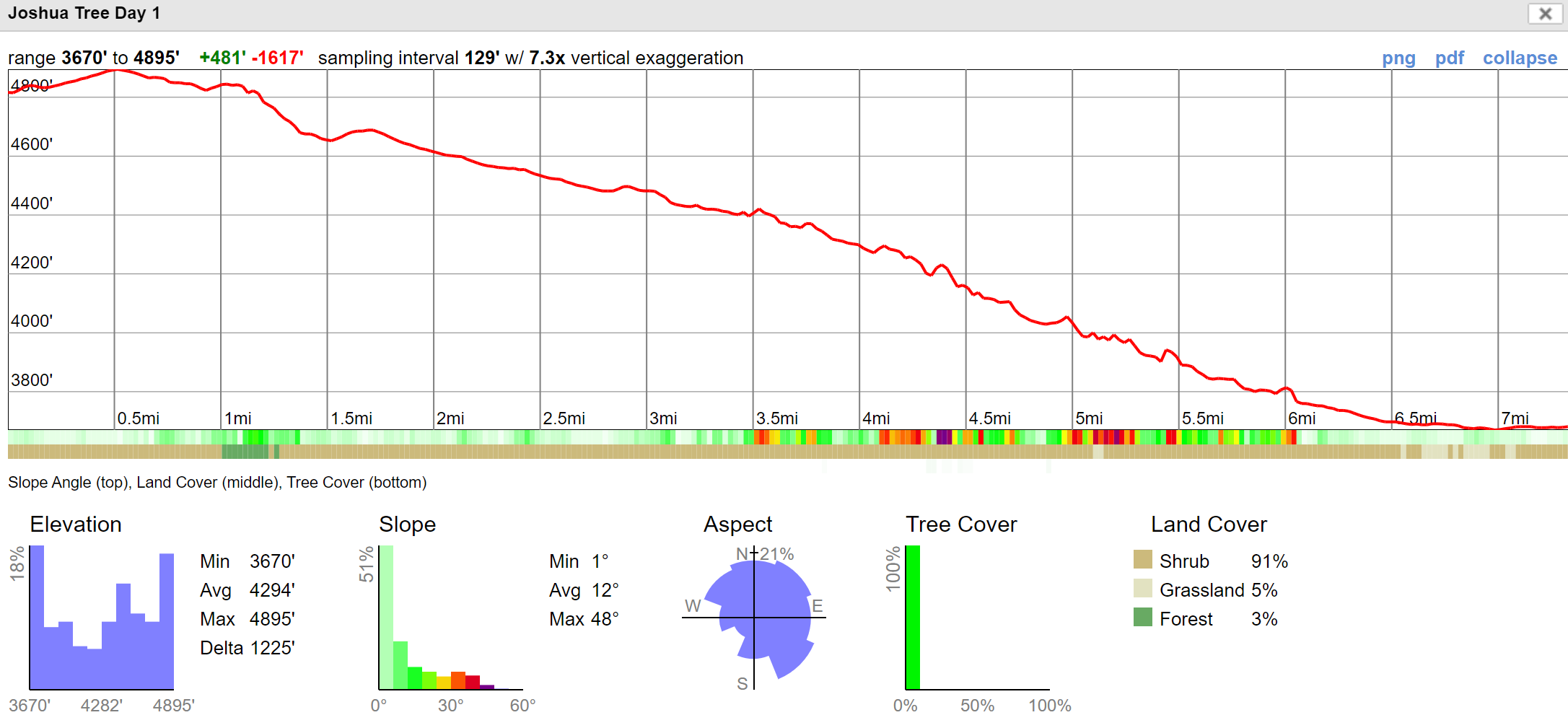Click the 7mi distance marker label
The width and height of the screenshot is (1568, 715).
pos(1515,418)
